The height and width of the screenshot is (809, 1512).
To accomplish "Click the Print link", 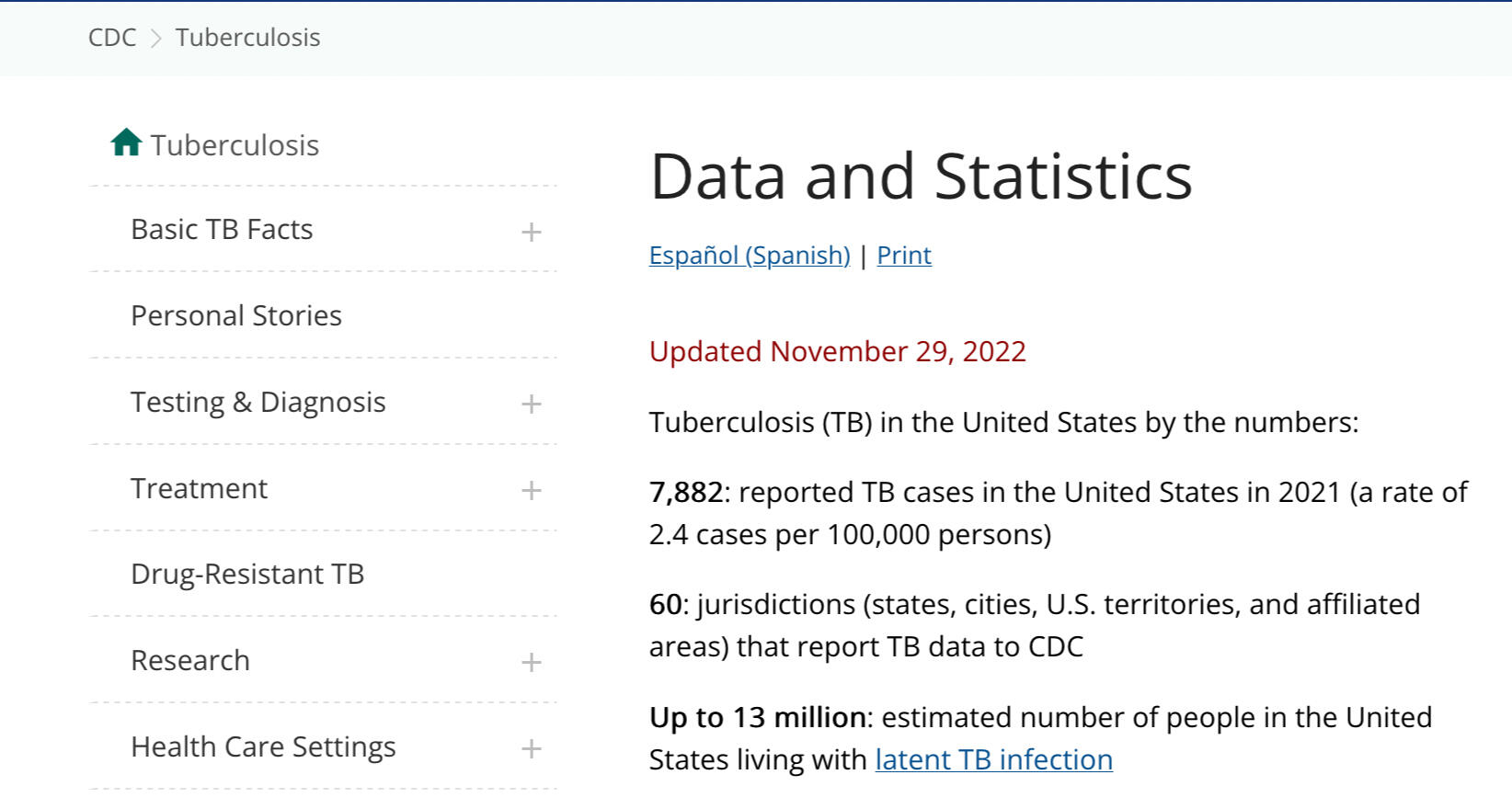I will (903, 256).
